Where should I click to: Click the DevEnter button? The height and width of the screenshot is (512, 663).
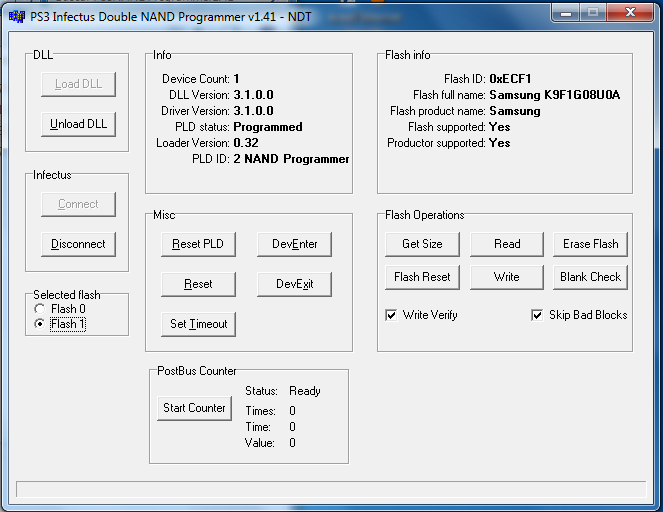coord(294,244)
